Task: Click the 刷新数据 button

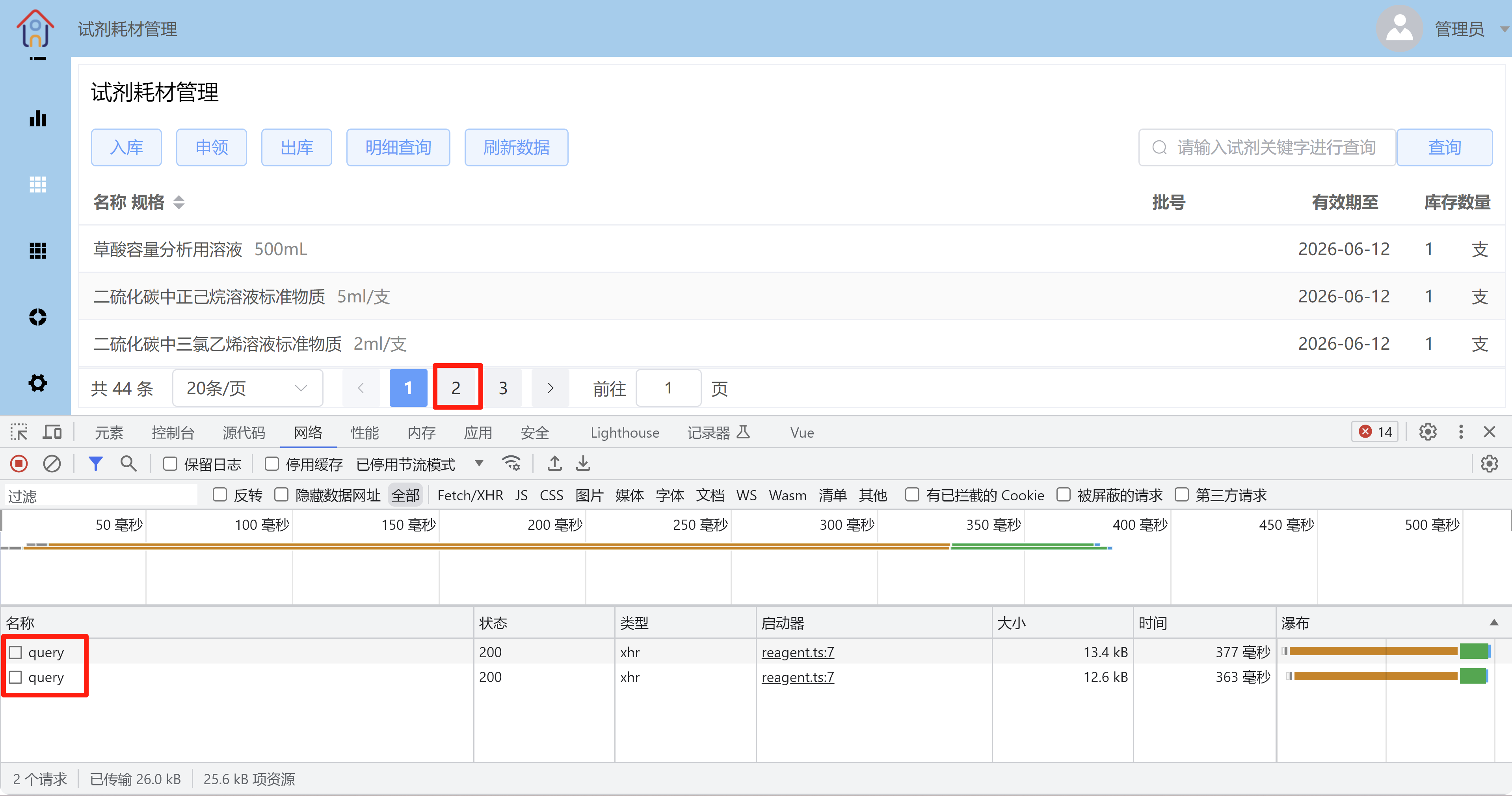Action: click(516, 147)
